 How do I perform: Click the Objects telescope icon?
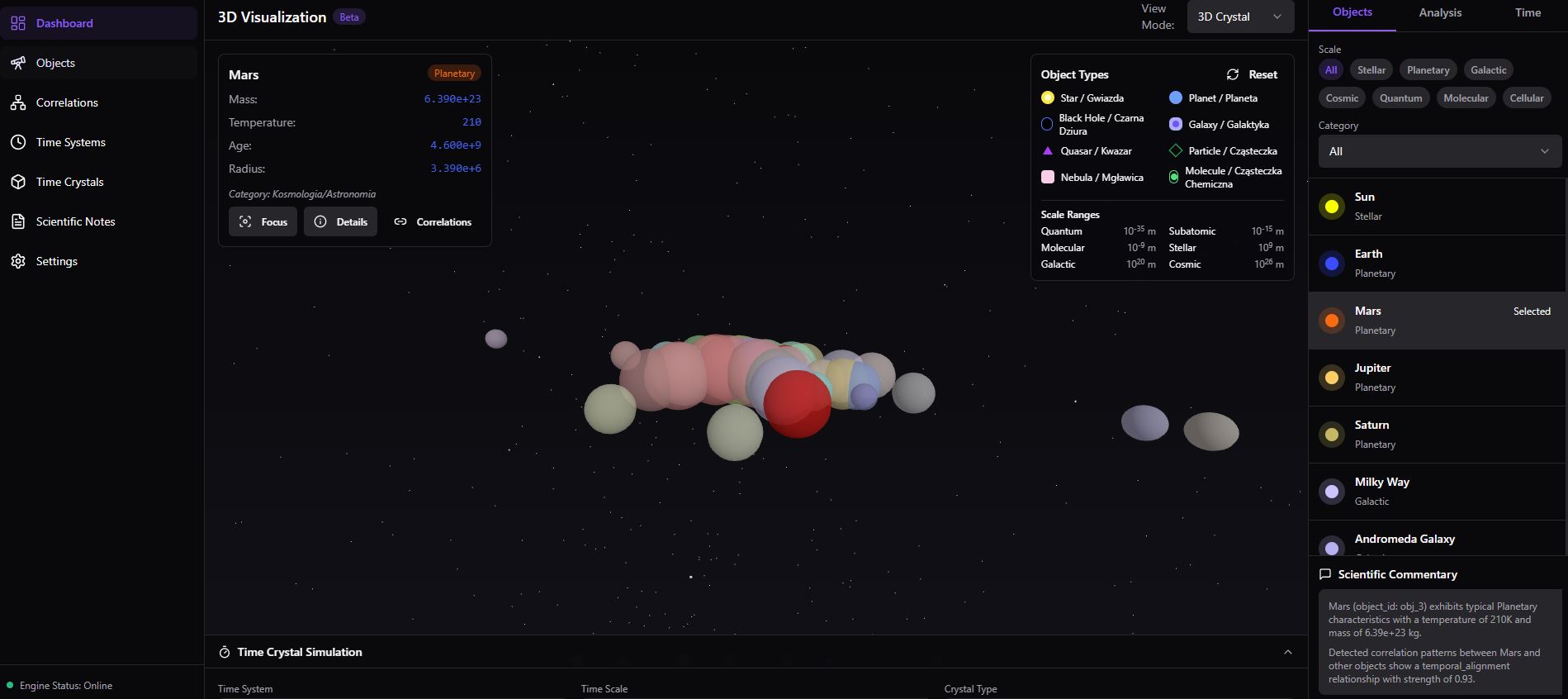coord(18,63)
